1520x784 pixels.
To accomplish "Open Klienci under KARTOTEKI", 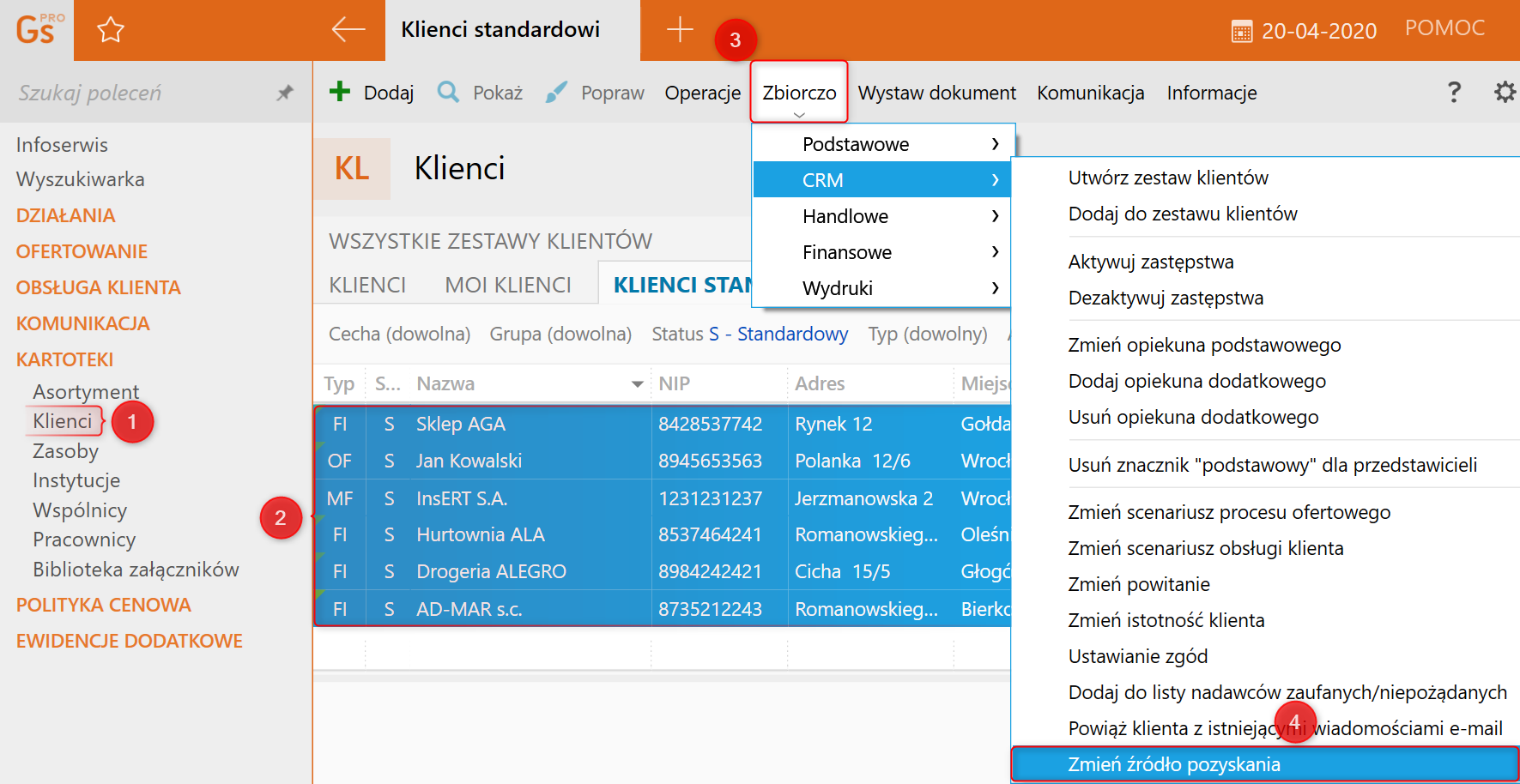I will (62, 421).
